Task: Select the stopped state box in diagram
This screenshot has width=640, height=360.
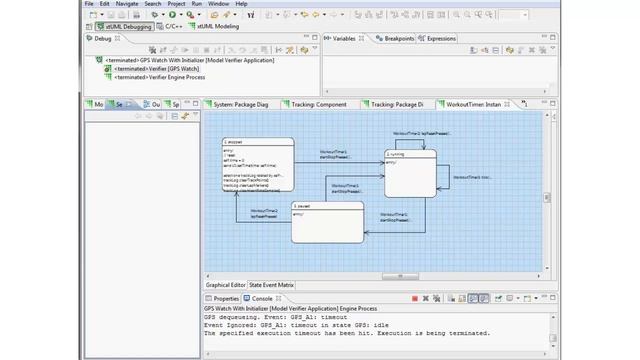Action: tap(258, 164)
